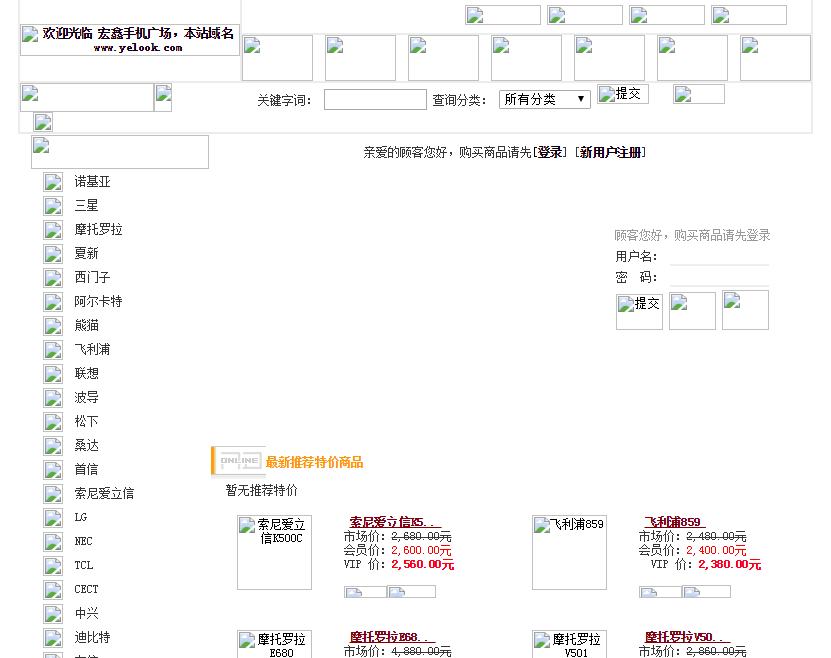Click the icon beside 诺基亚 brand
The width and height of the screenshot is (831, 658).
pos(53,182)
